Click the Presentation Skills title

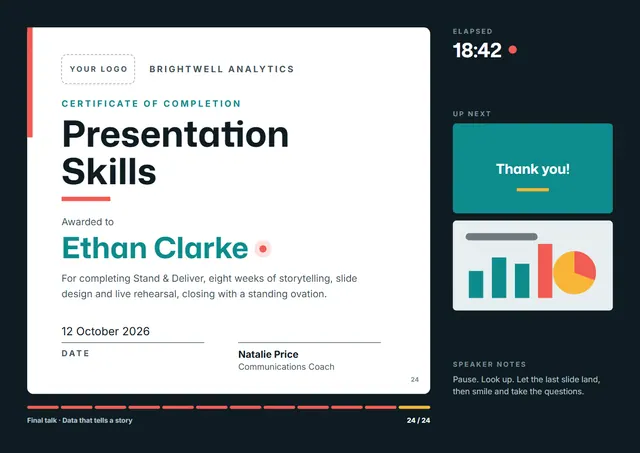(175, 153)
